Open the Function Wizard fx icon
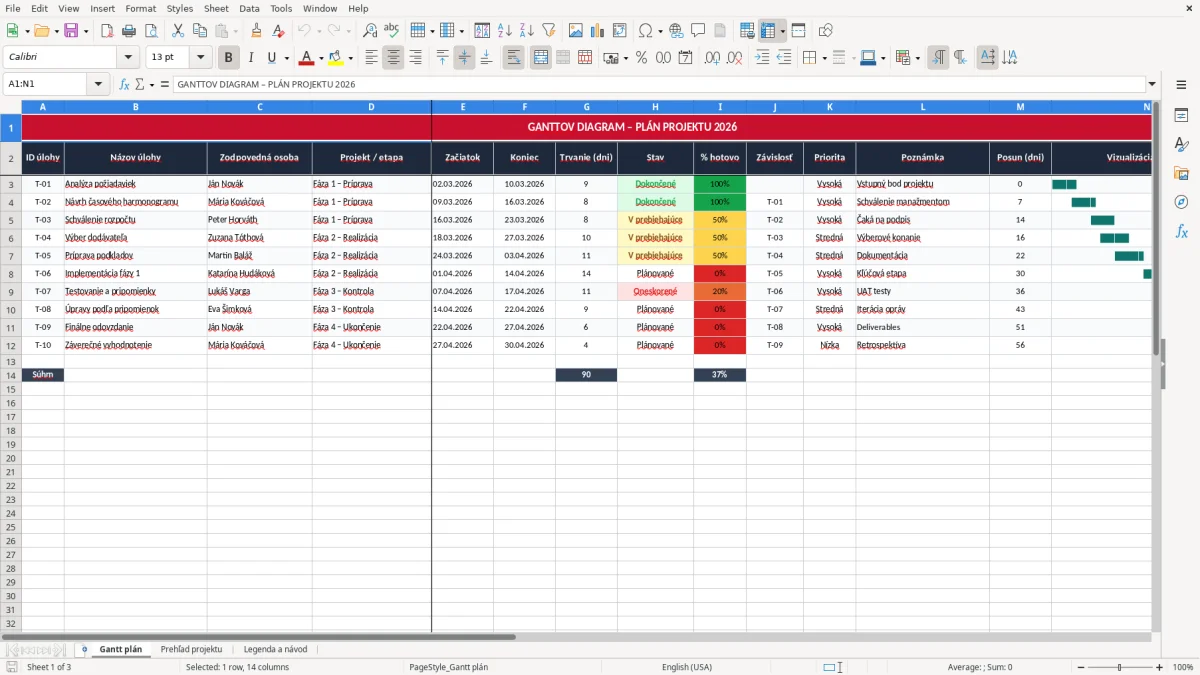Viewport: 1200px width, 675px height. click(125, 85)
